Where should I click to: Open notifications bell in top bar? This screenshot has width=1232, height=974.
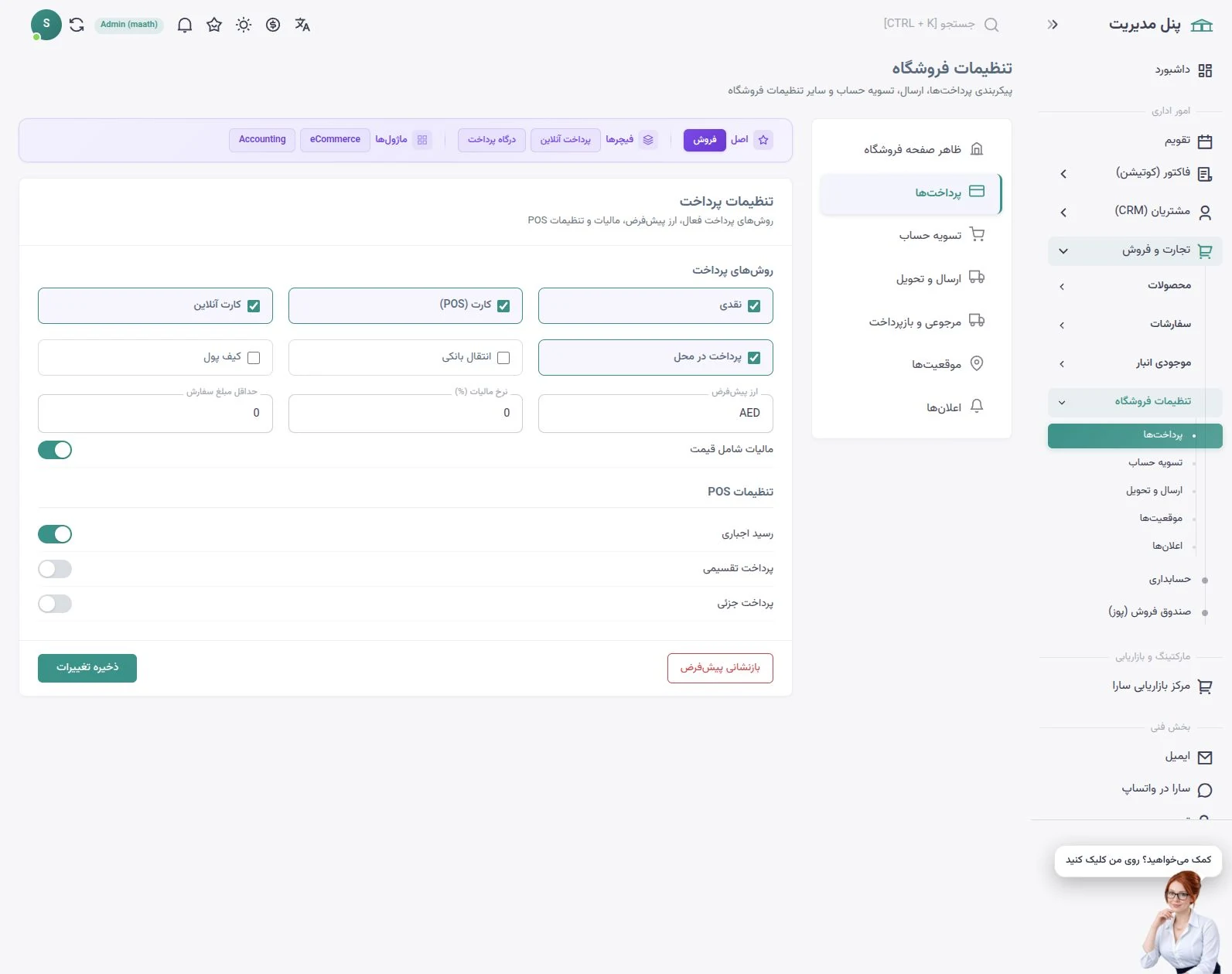(x=185, y=25)
